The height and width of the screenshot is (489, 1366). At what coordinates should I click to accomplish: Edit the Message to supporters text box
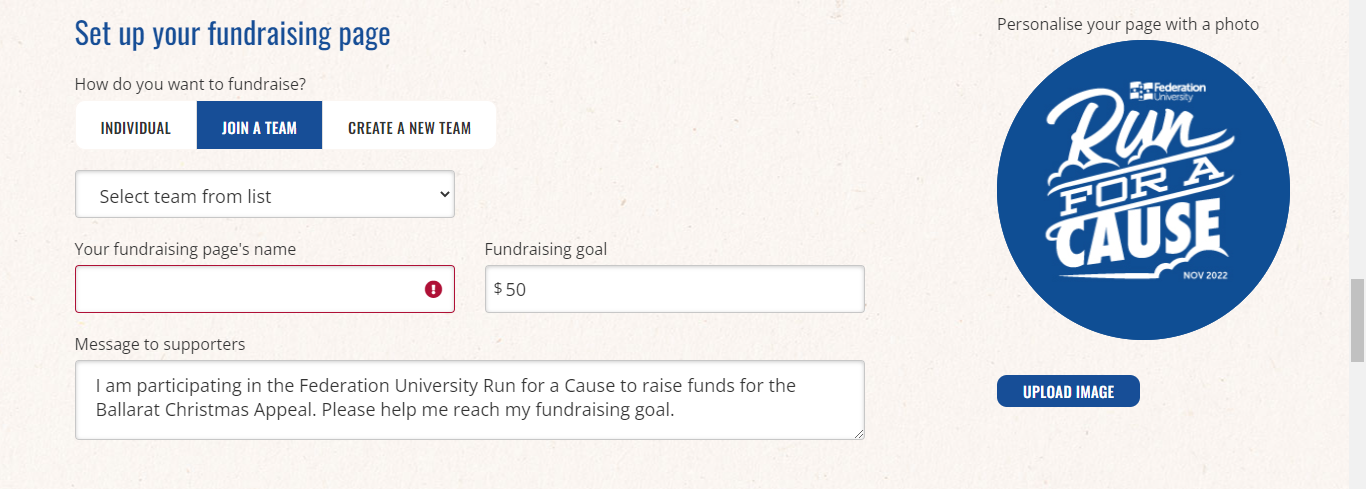point(469,398)
